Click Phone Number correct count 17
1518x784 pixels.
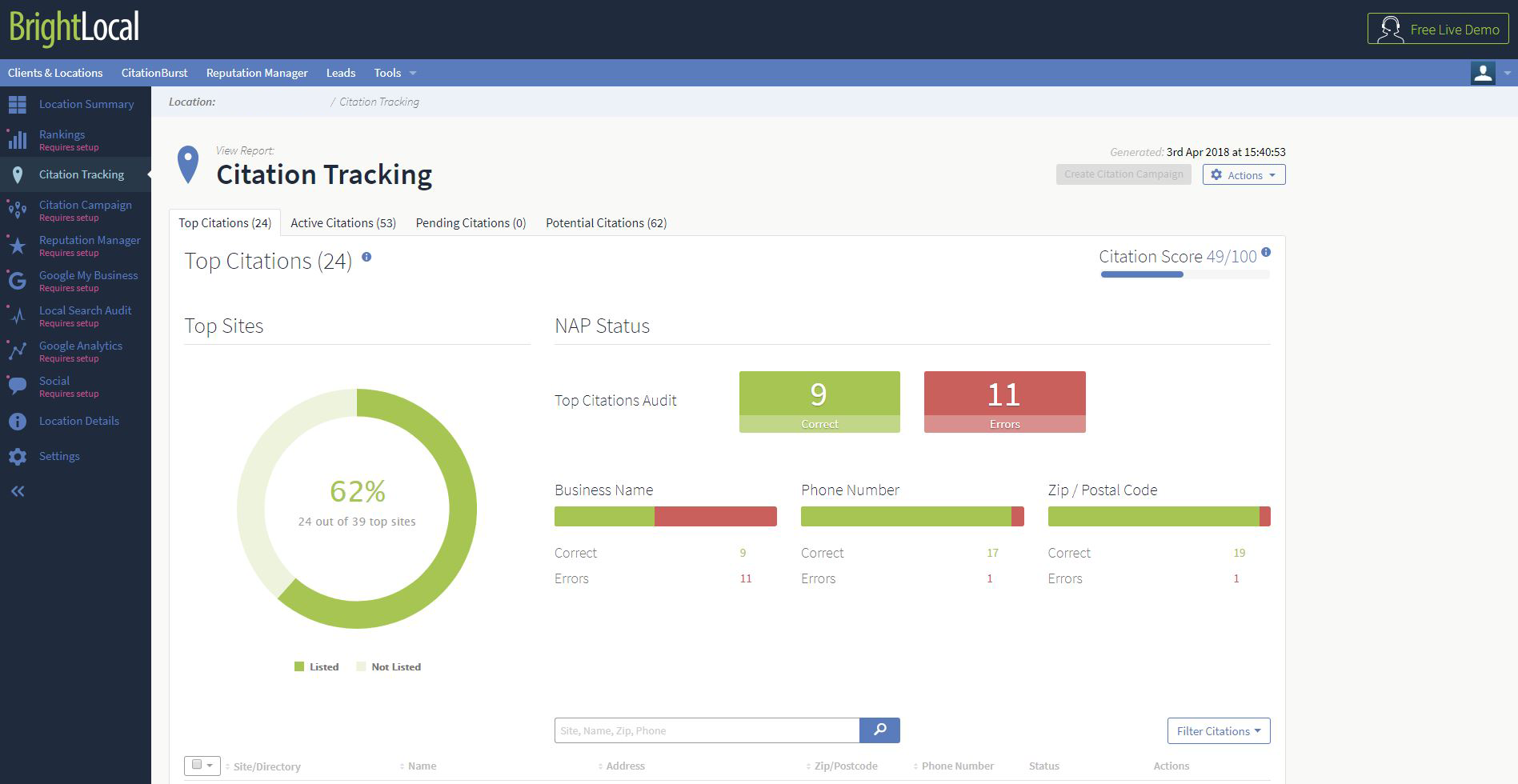pos(992,553)
